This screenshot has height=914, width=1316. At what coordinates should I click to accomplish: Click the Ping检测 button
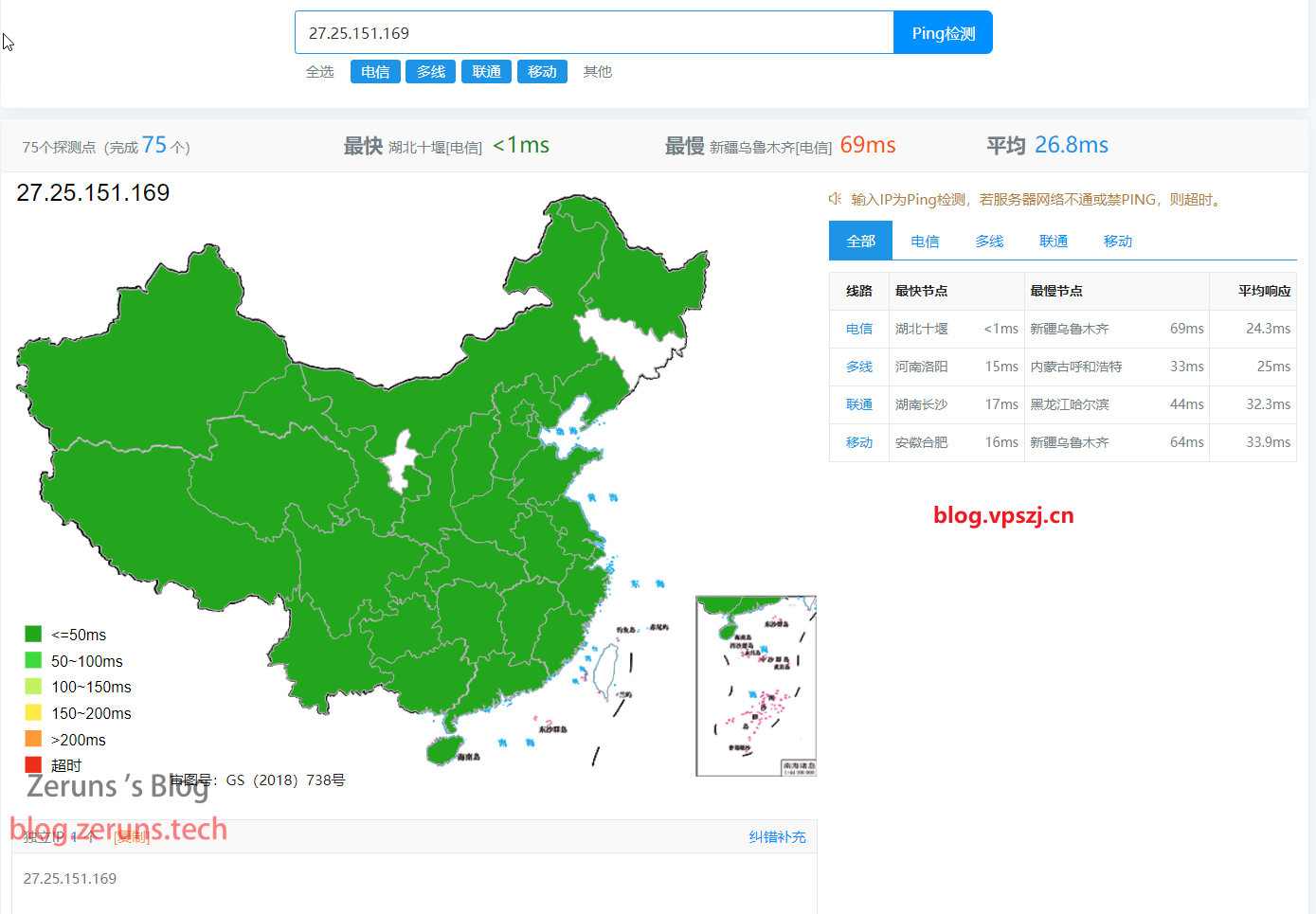point(943,33)
